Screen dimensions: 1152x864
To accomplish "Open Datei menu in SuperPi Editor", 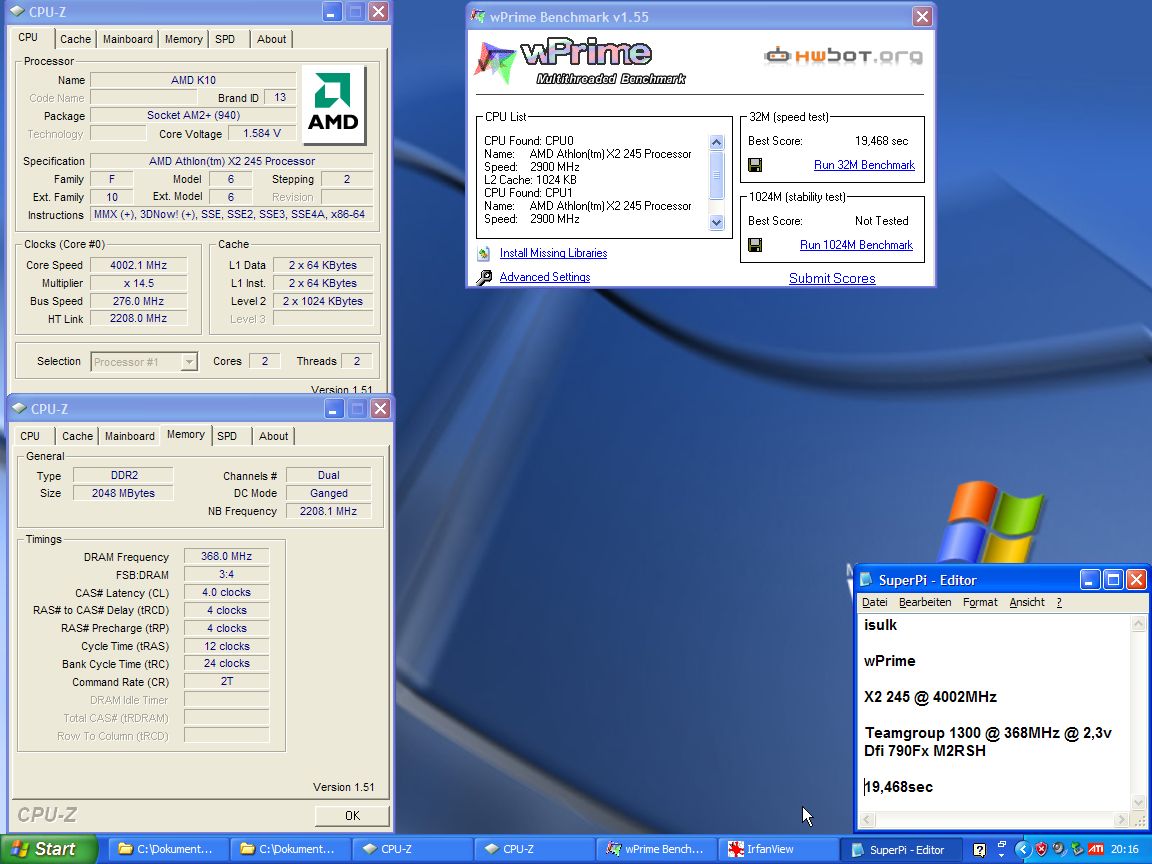I will [x=874, y=602].
